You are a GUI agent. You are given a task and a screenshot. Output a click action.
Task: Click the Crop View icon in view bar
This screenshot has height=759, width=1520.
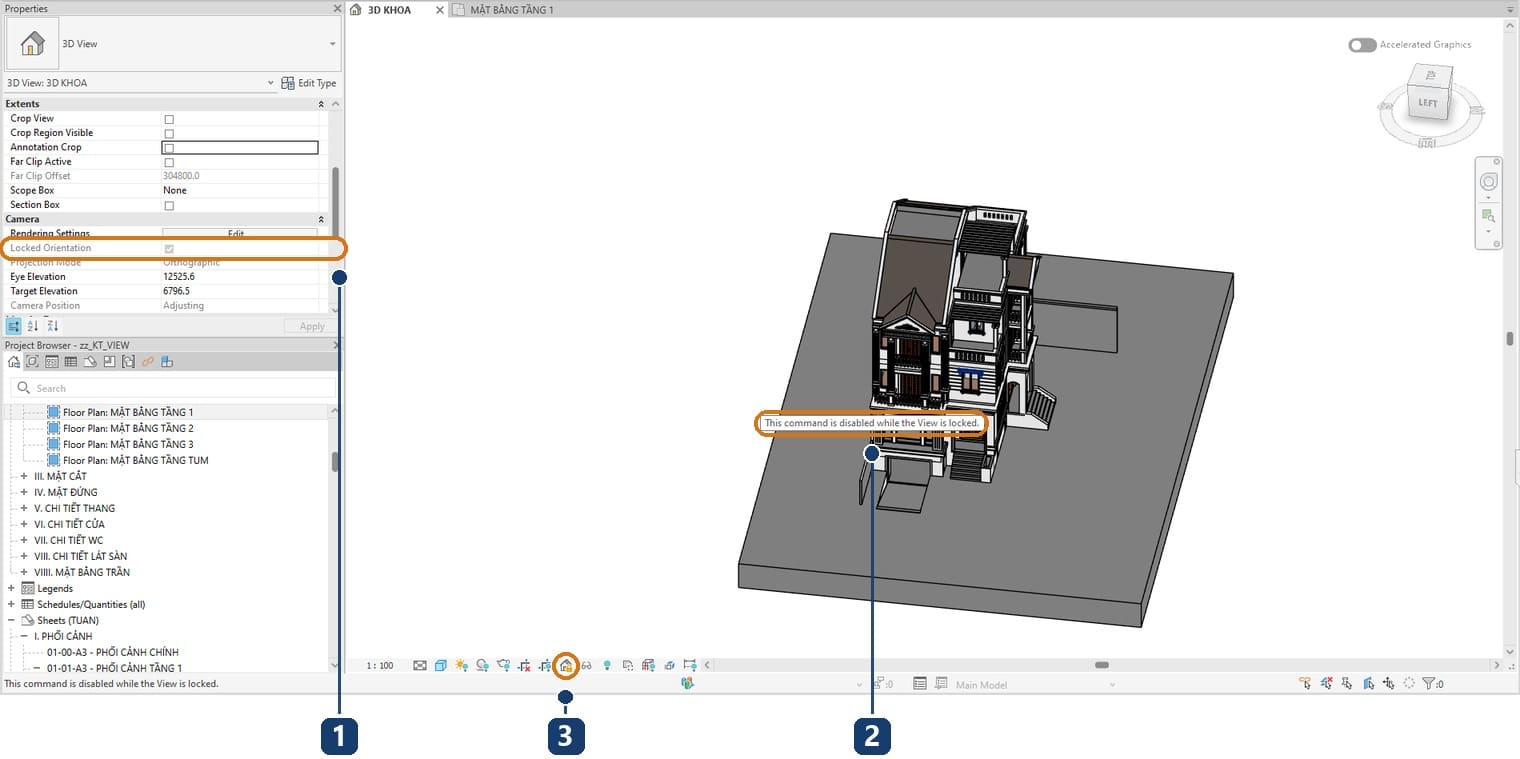524,666
